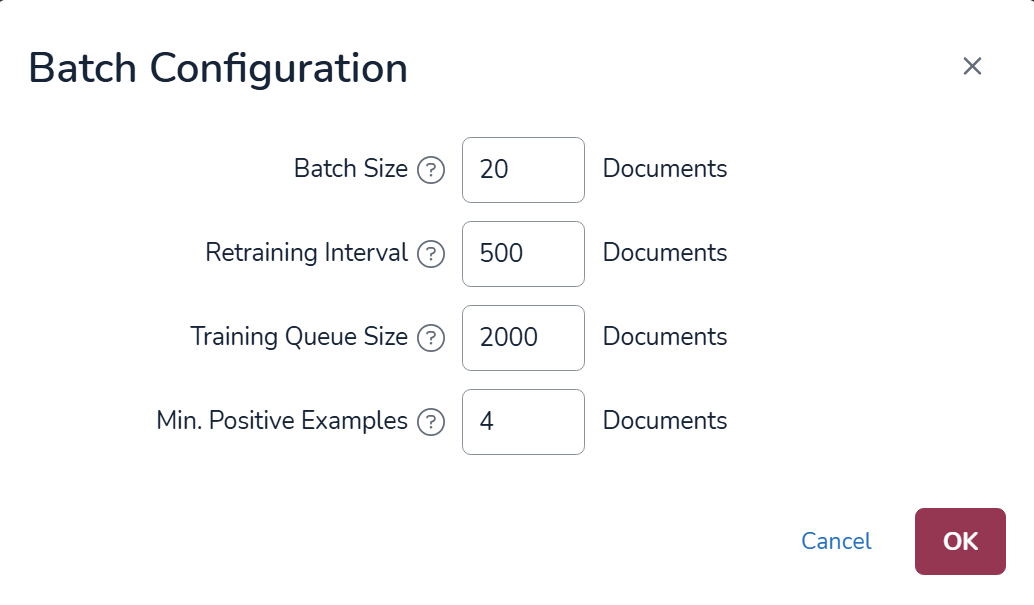Click the Batch Size input field

(x=523, y=170)
